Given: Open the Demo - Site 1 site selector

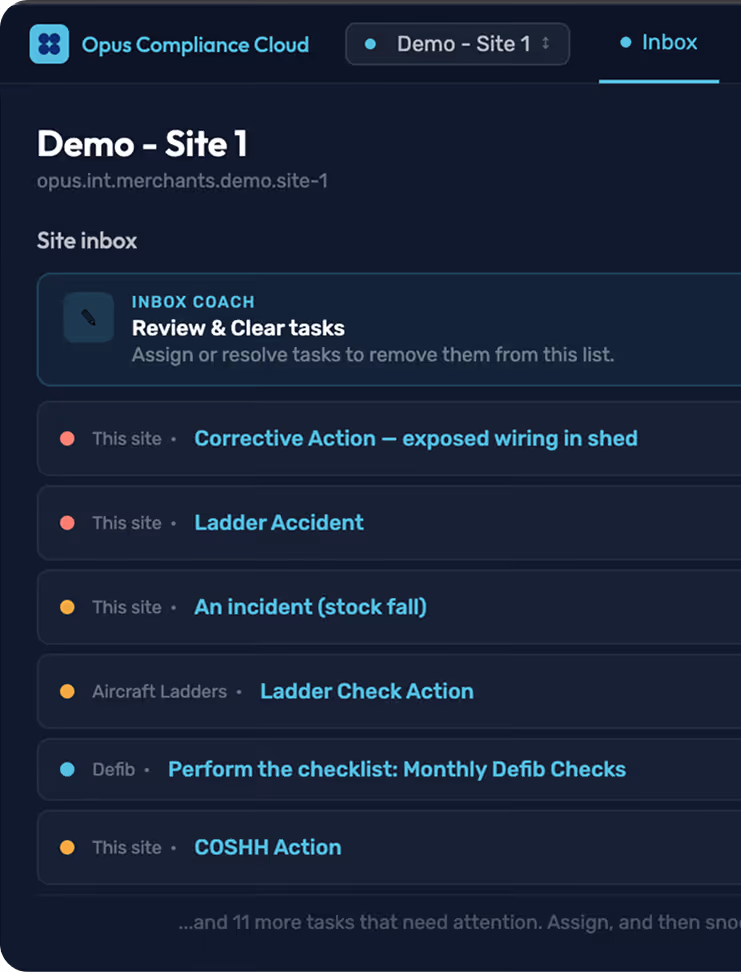Looking at the screenshot, I should (x=458, y=44).
